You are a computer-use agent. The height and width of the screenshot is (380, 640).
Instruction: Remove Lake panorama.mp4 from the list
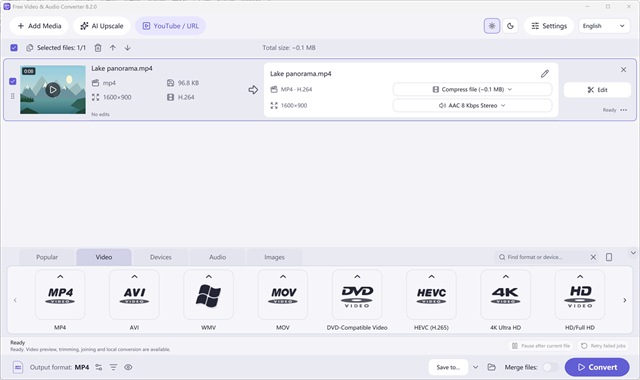pyautogui.click(x=623, y=69)
